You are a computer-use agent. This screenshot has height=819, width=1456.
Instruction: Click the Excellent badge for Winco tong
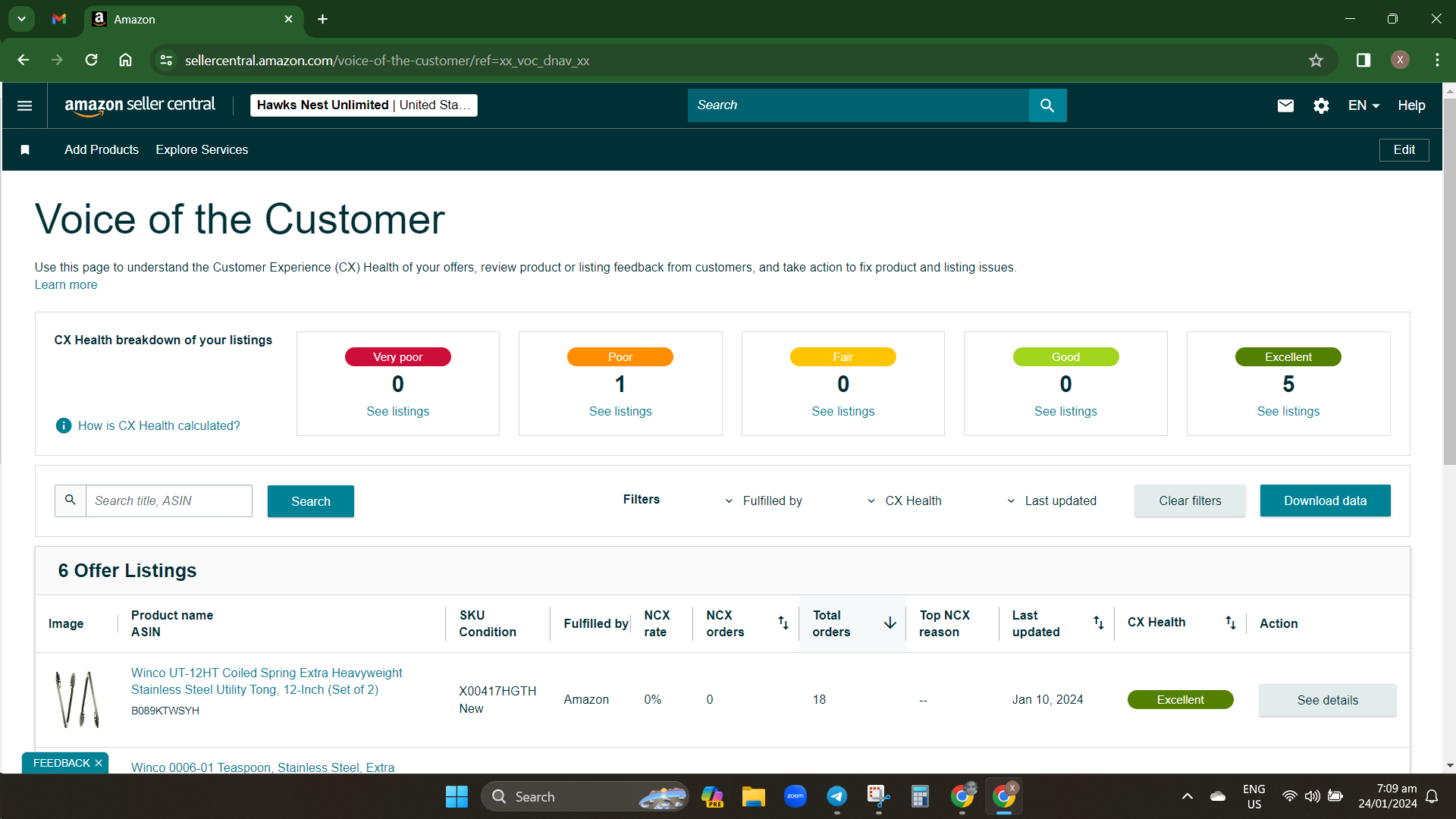(x=1180, y=700)
